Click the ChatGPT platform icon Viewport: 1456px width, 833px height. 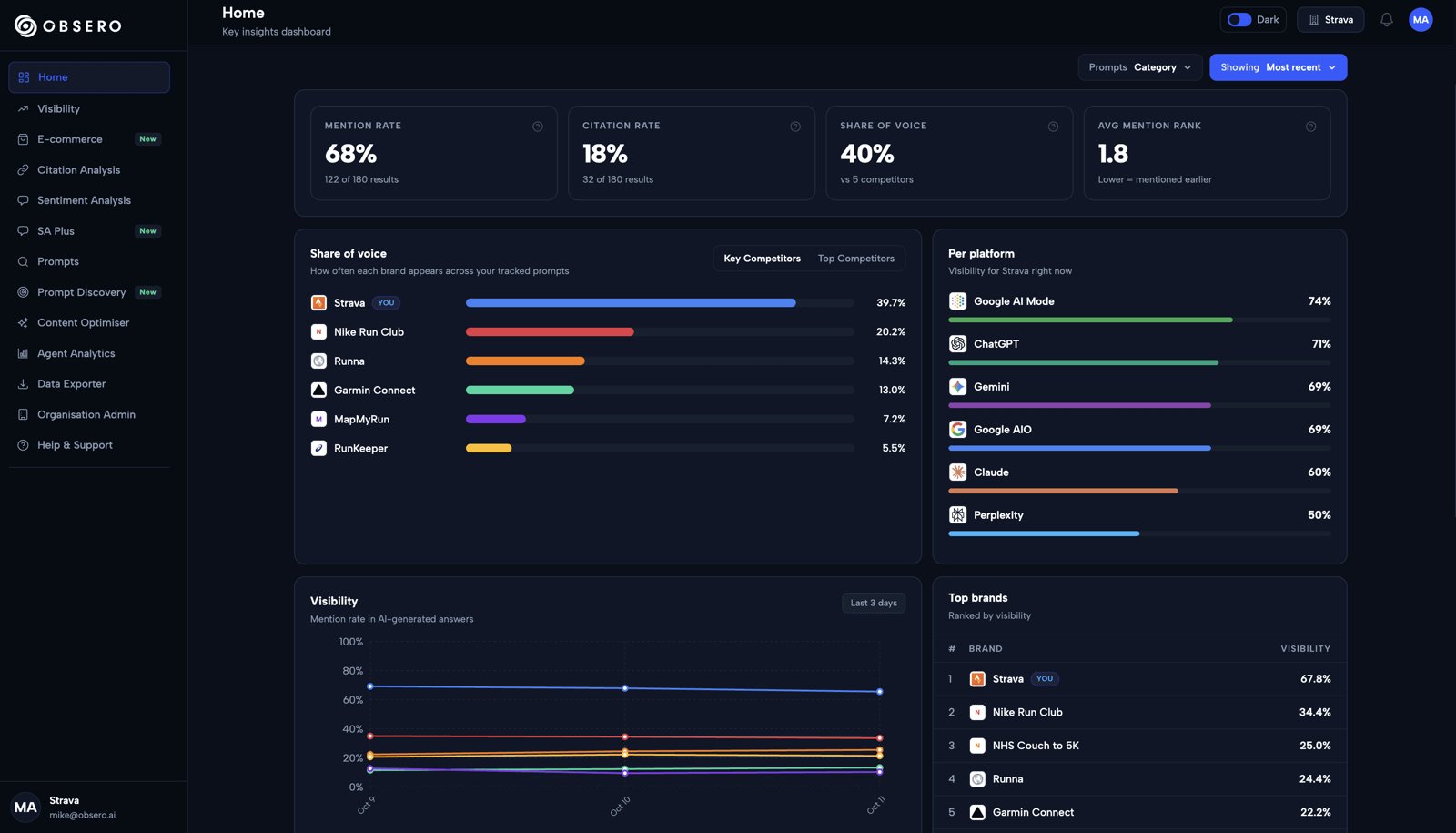pos(957,344)
